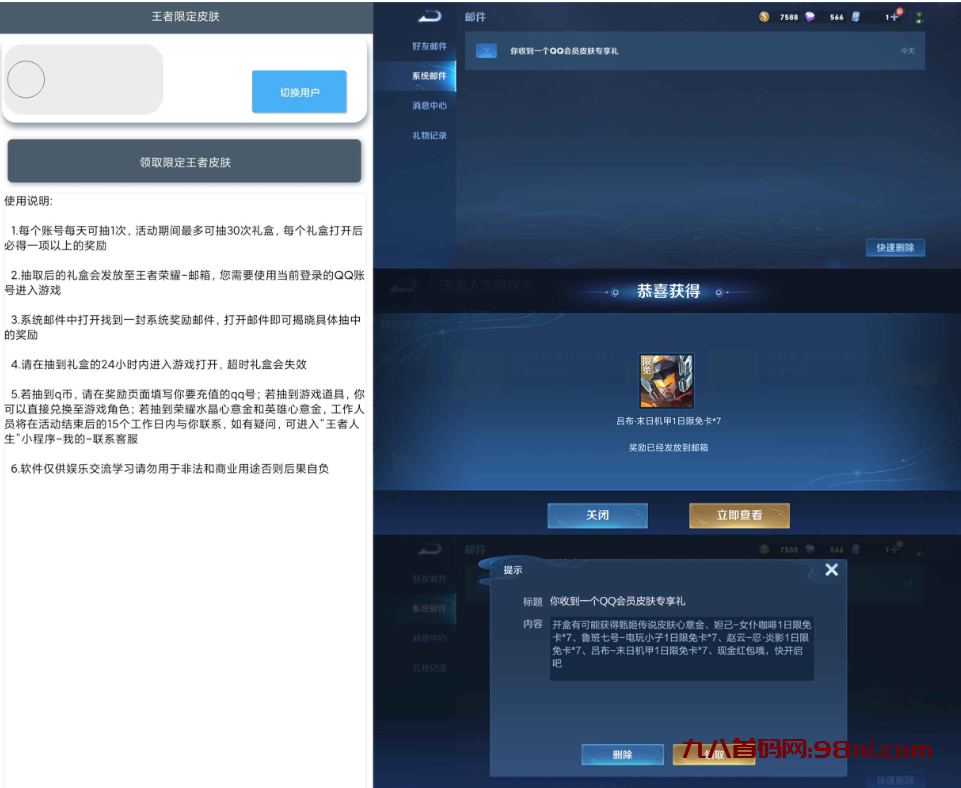Click the back arrow beside the 邮件 title

pos(430,16)
